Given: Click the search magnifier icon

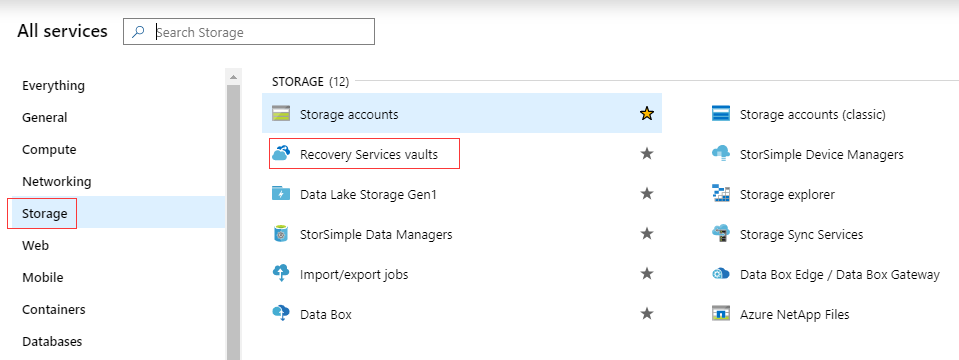Looking at the screenshot, I should point(139,32).
